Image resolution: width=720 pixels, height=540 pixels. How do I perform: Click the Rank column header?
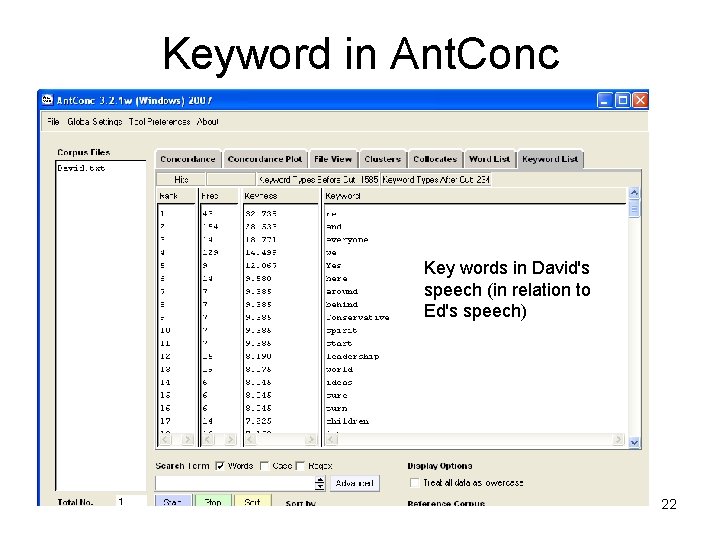(x=176, y=196)
